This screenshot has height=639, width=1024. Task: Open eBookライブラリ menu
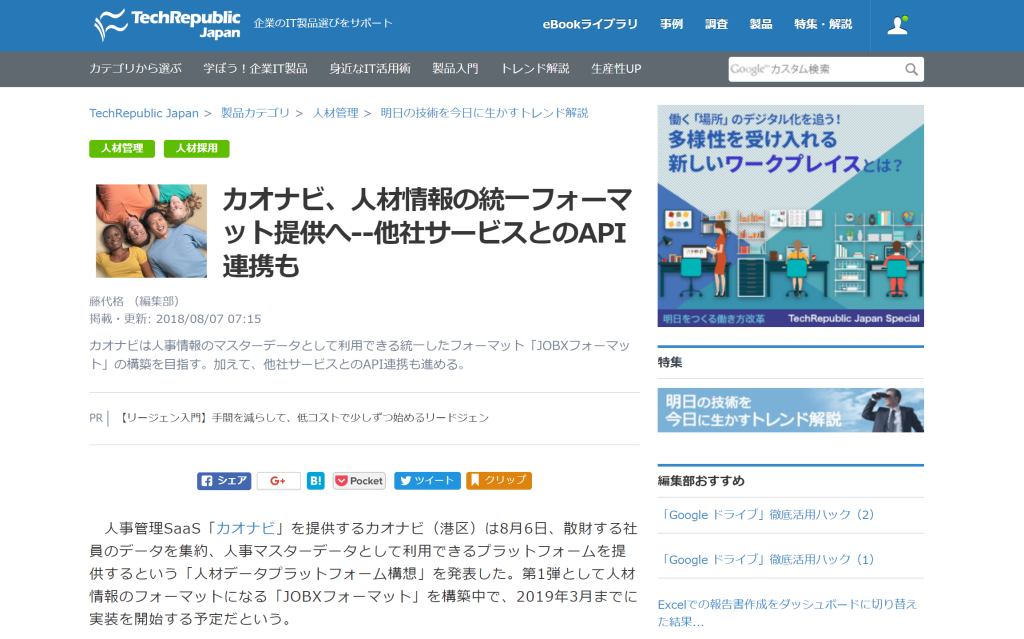coord(590,24)
